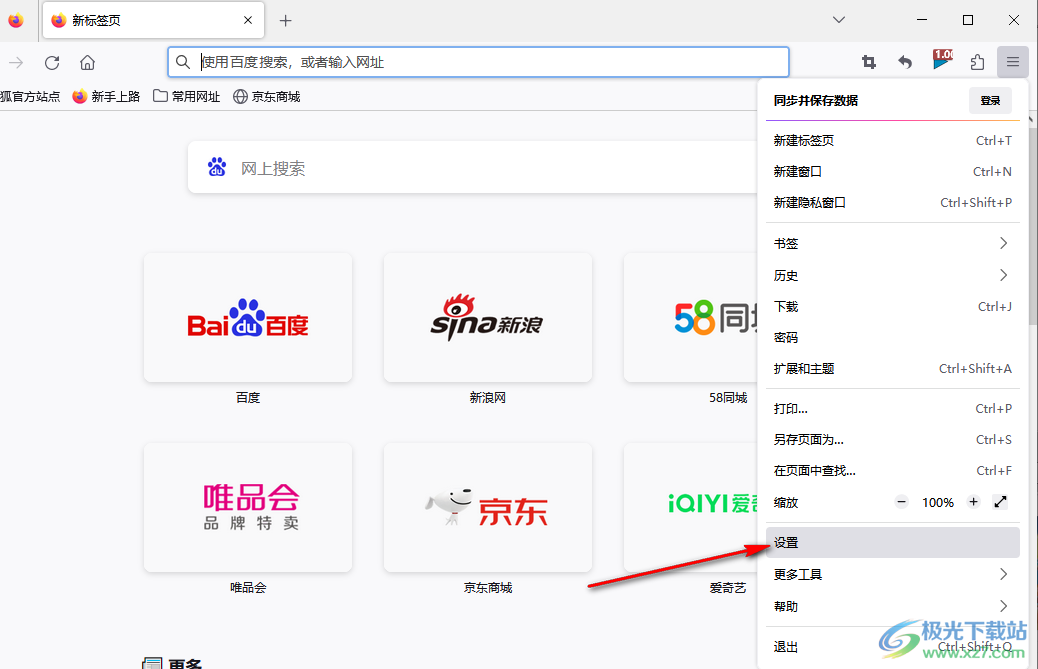Select 新建标签页 menu item
The width and height of the screenshot is (1038, 669).
(x=892, y=140)
